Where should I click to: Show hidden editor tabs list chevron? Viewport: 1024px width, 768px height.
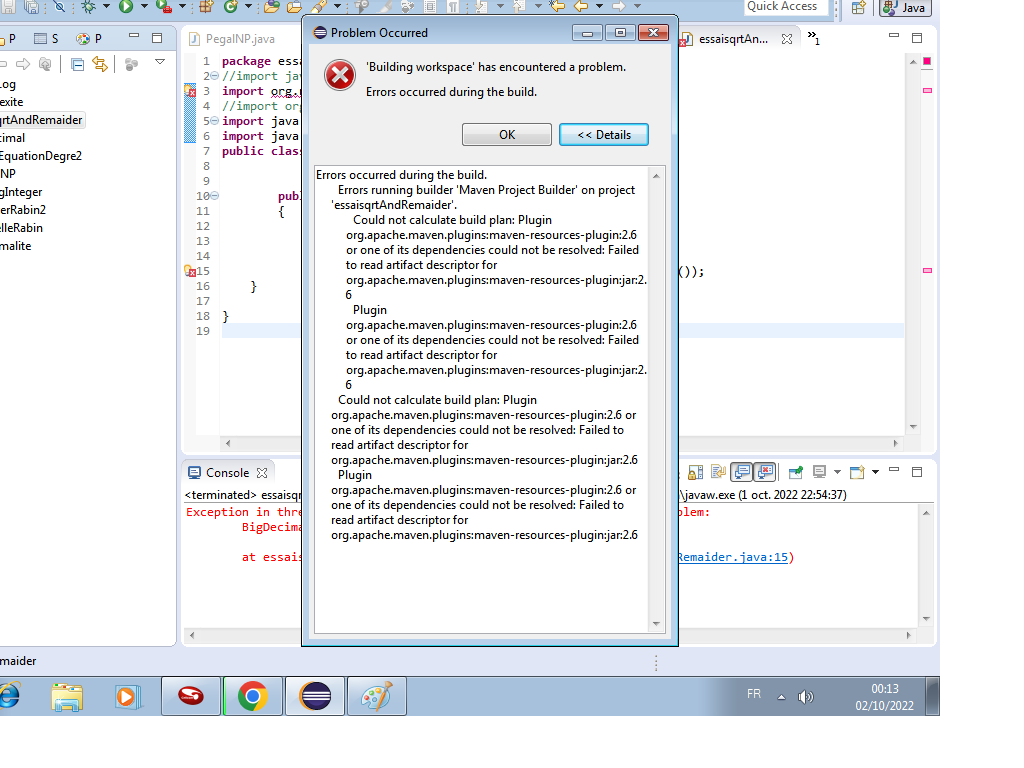pyautogui.click(x=813, y=37)
